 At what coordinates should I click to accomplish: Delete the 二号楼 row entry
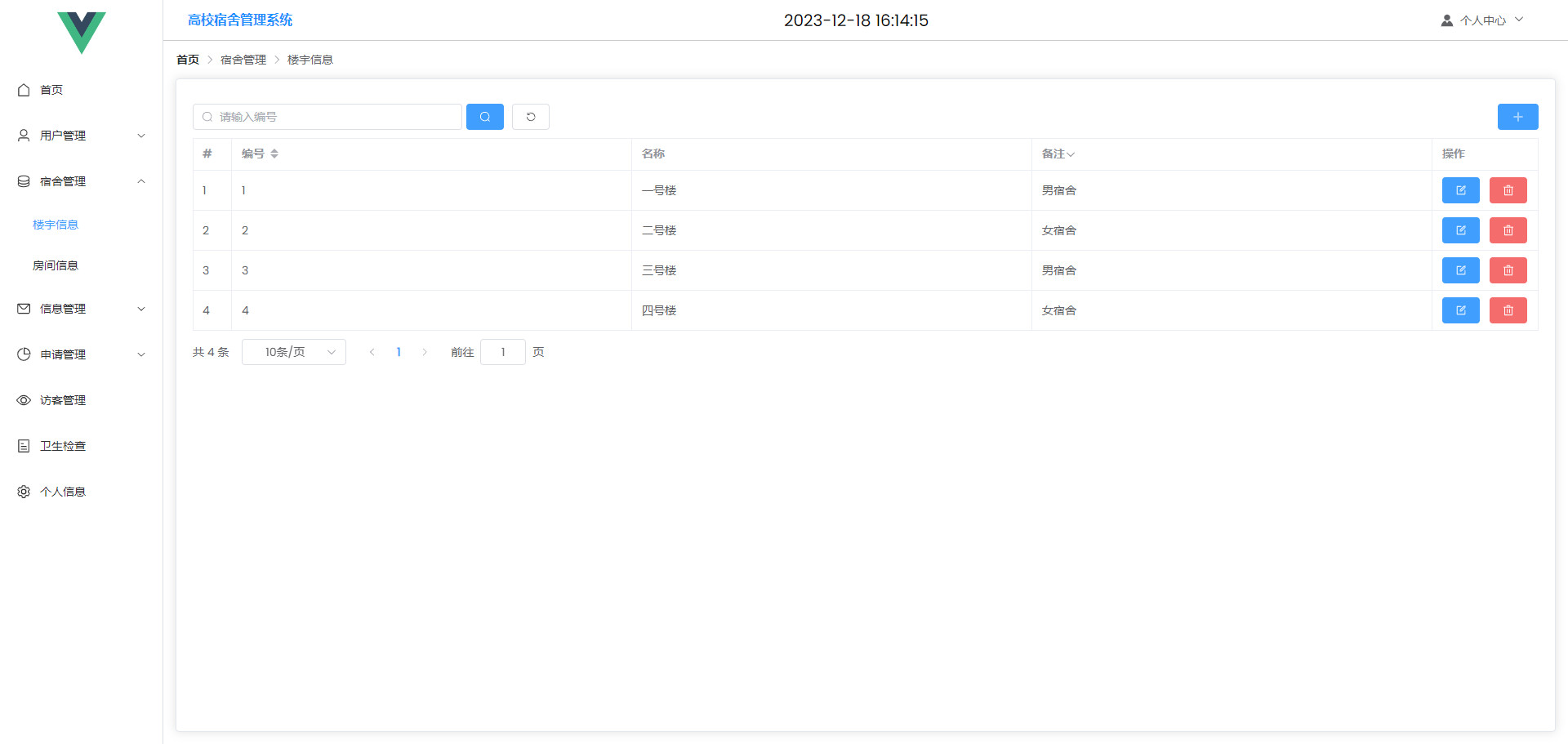click(x=1508, y=230)
